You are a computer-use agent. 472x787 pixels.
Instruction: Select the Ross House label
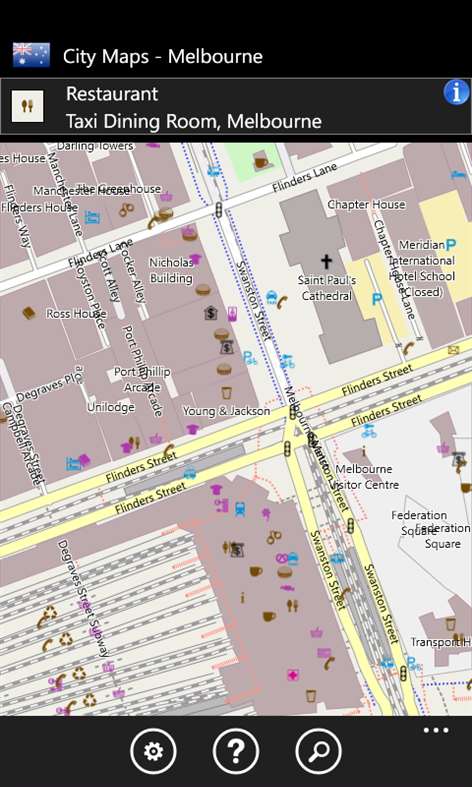(76, 314)
